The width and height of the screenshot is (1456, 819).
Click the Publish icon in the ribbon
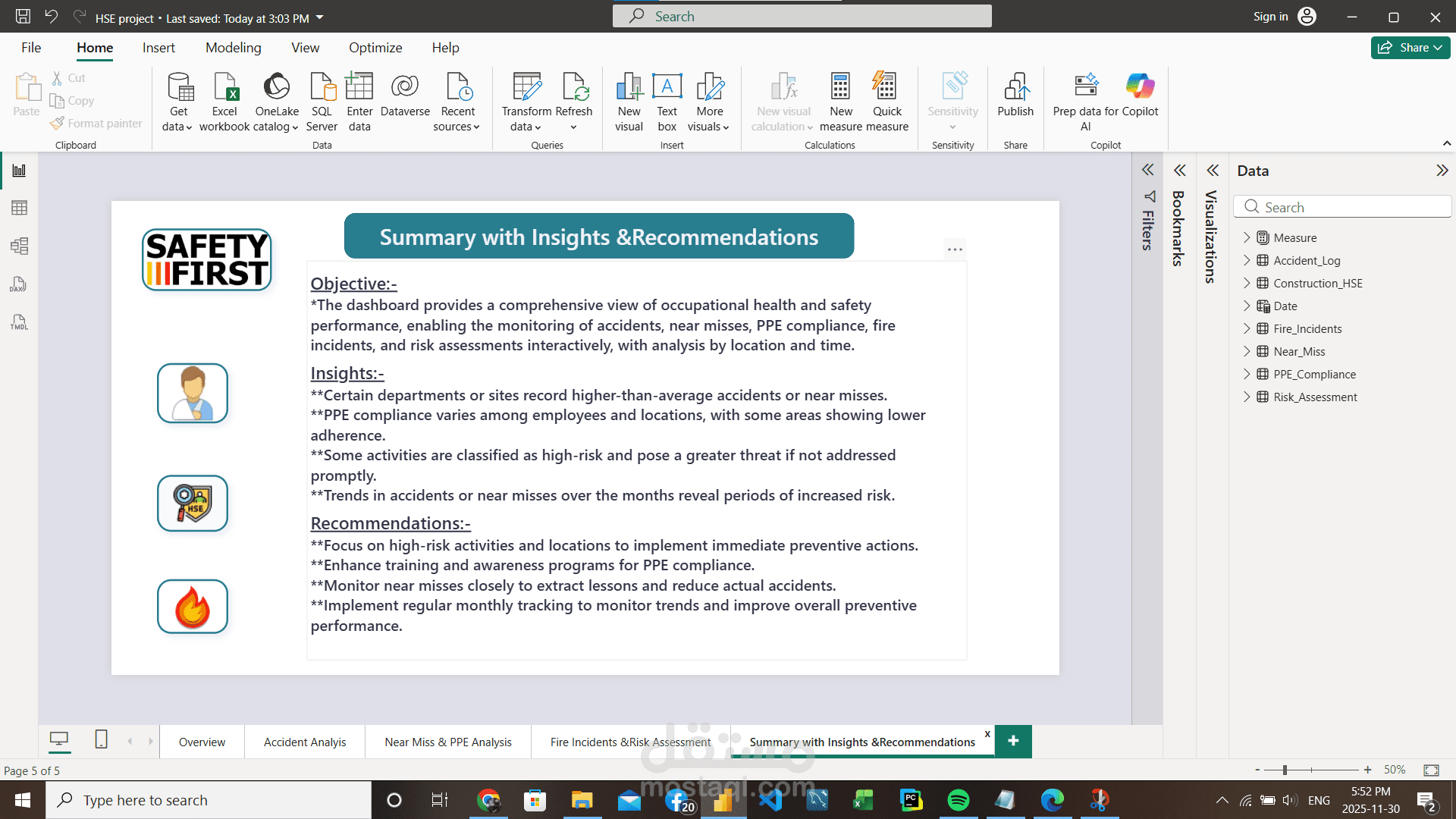[x=1015, y=88]
